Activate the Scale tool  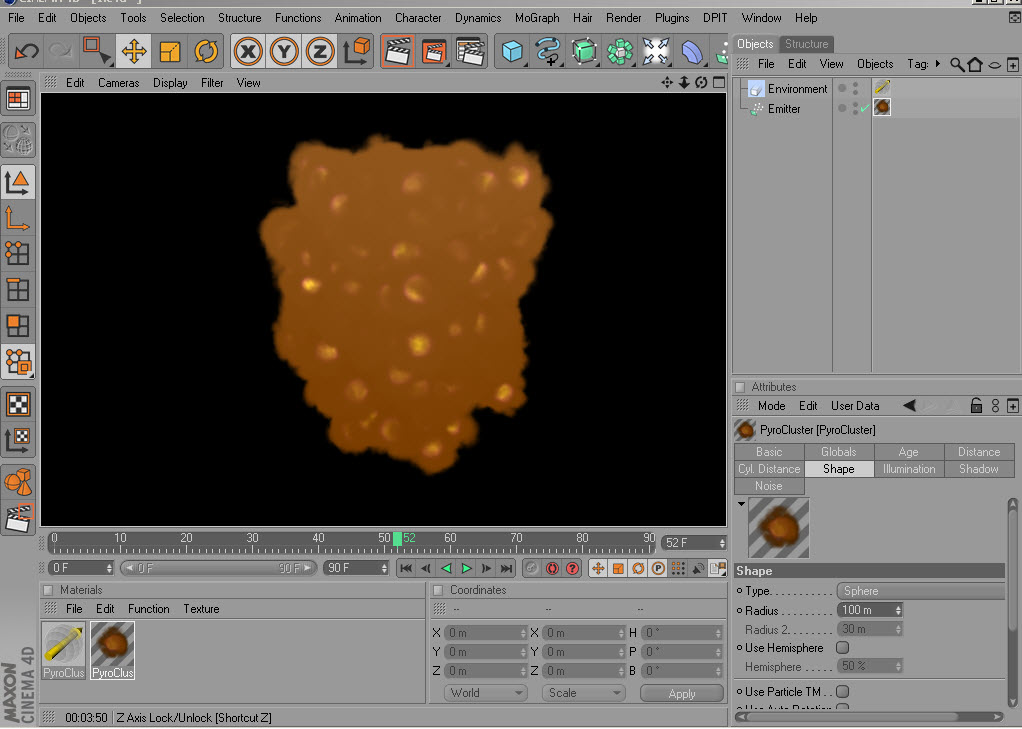click(169, 51)
